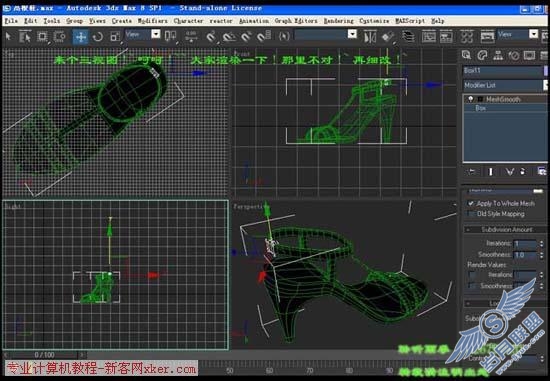The image size is (550, 381).
Task: Click the Iterations value field
Action: pos(525,243)
